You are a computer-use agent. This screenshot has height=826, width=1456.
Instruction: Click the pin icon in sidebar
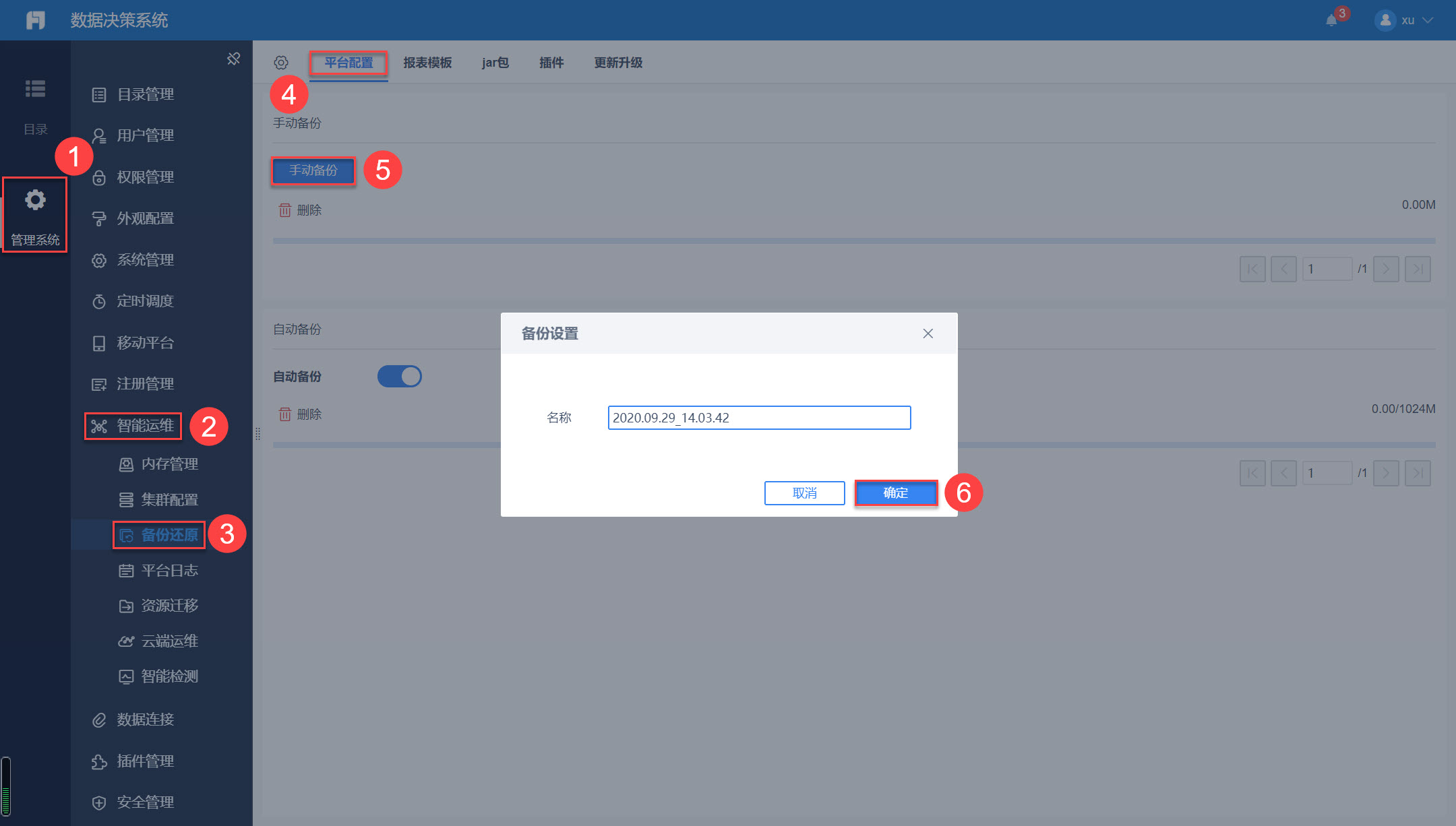[x=233, y=59]
